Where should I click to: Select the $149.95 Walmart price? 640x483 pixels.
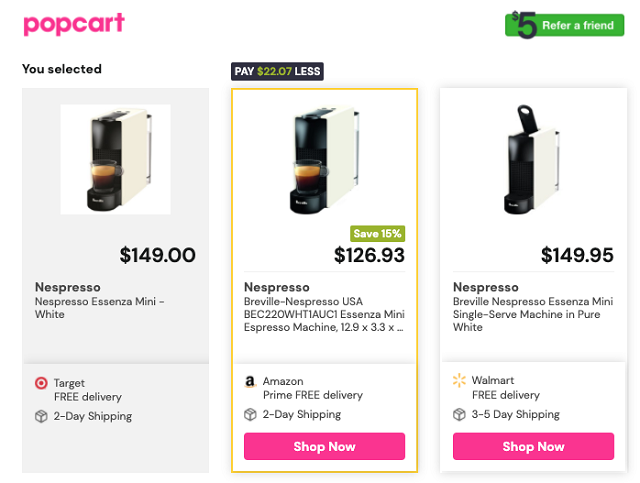[x=577, y=255]
